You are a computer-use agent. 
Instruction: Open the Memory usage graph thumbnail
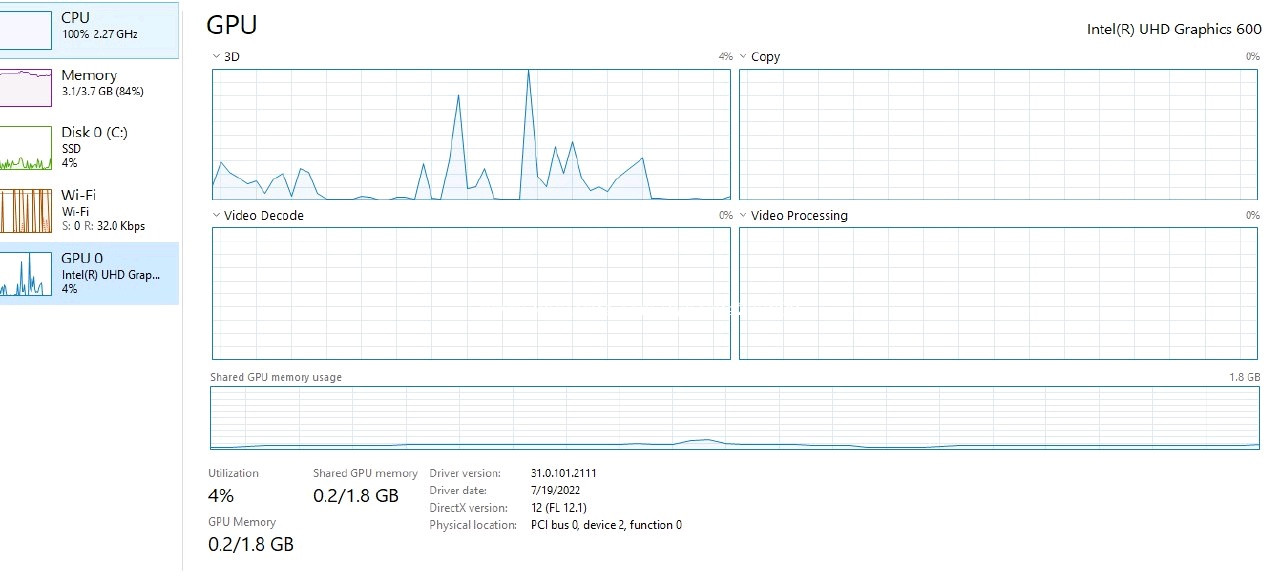click(x=25, y=88)
